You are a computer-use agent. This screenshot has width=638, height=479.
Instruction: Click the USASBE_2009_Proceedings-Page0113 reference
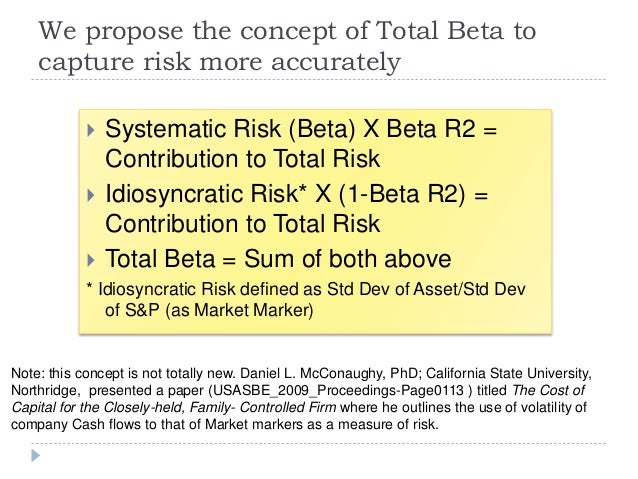click(339, 390)
